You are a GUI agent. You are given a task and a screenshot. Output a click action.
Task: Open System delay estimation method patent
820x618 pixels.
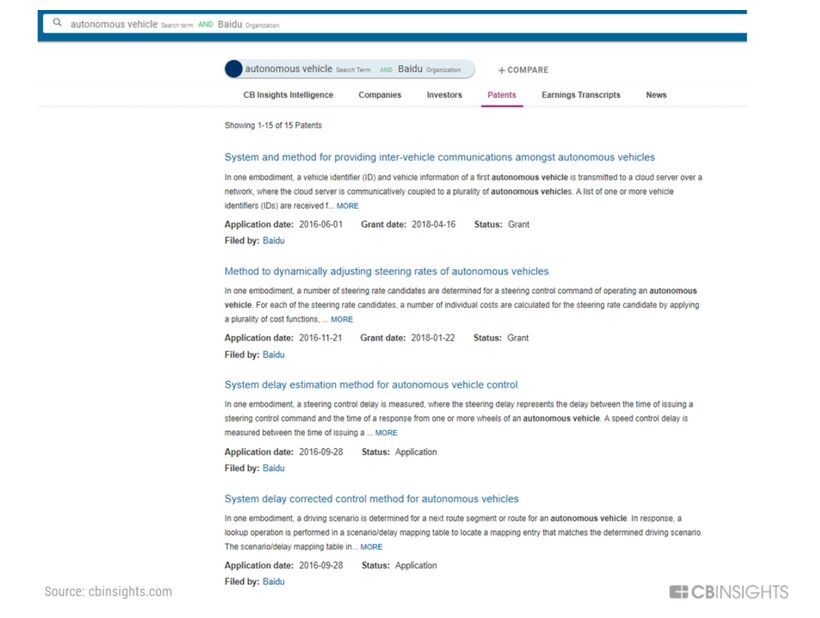(371, 384)
